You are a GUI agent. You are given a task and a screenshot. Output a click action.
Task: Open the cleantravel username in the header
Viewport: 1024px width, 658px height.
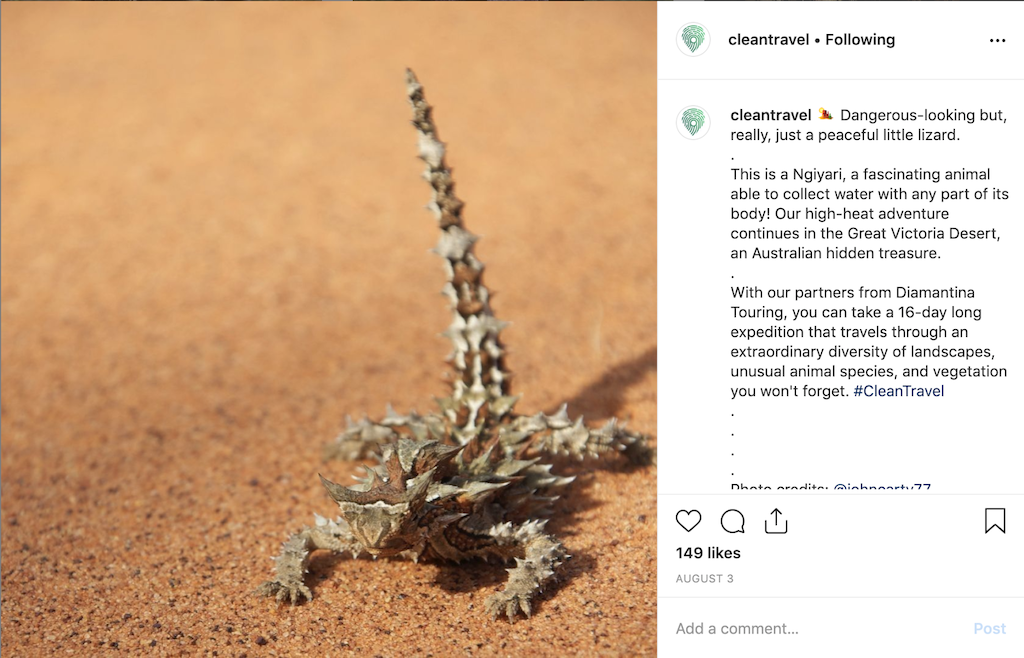(x=769, y=40)
